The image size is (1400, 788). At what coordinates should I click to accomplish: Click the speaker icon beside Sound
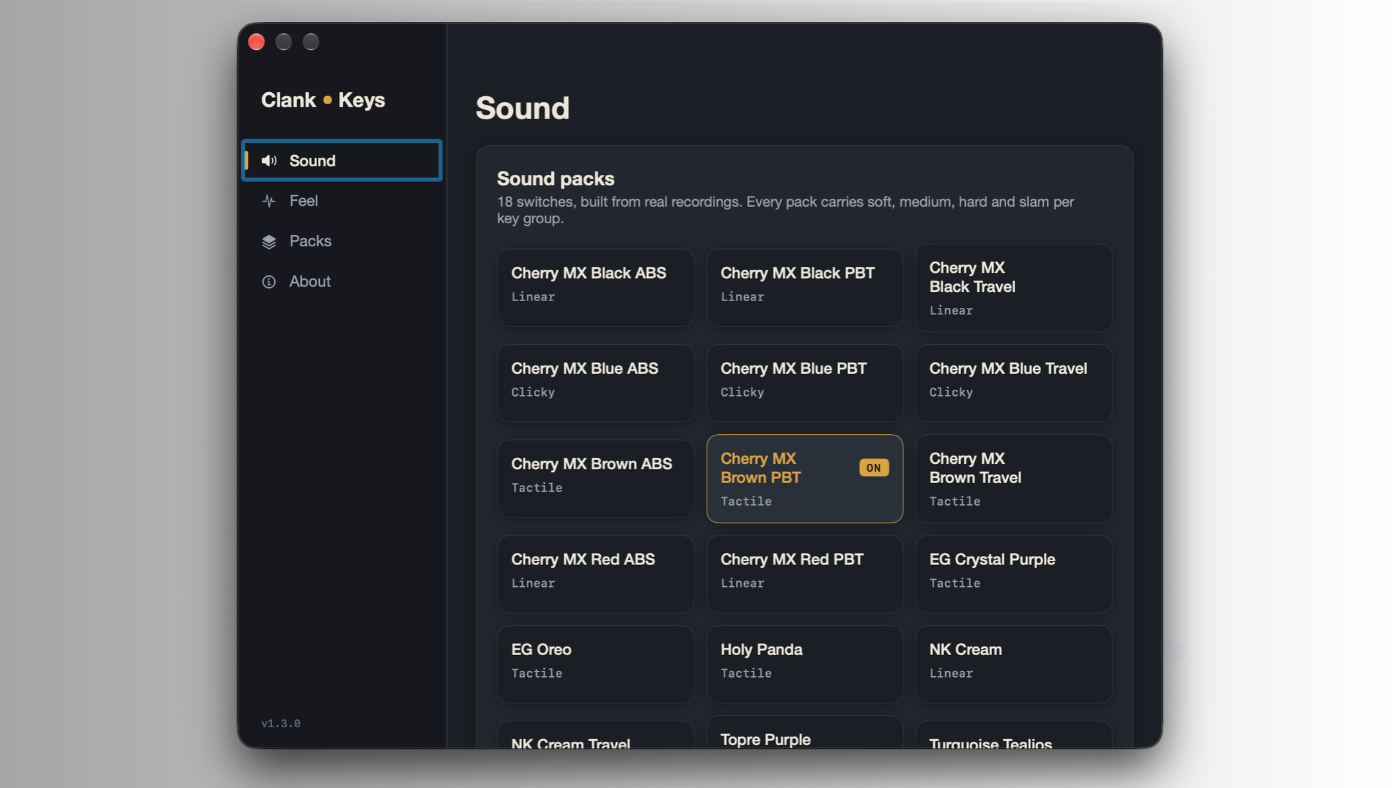[x=269, y=161]
